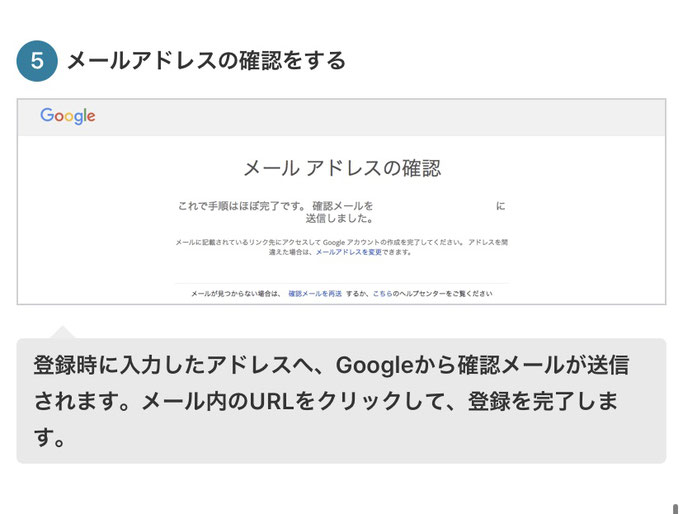Click the 確認メールを再送 link

315,294
